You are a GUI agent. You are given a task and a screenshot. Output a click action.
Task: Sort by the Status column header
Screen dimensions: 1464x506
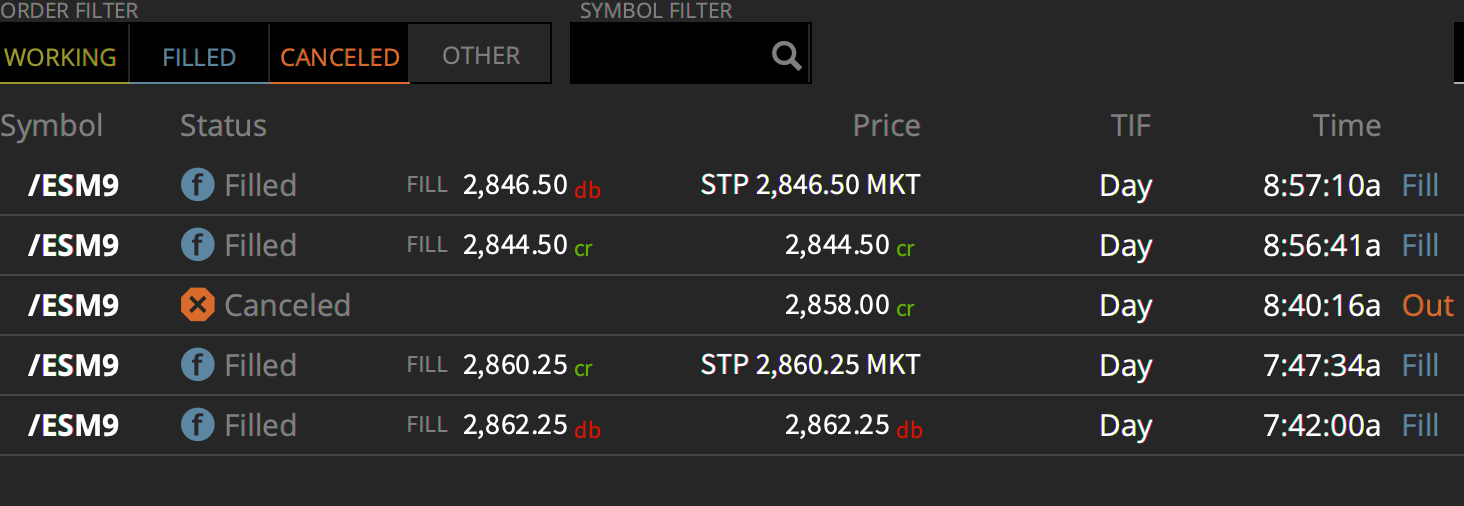click(223, 126)
